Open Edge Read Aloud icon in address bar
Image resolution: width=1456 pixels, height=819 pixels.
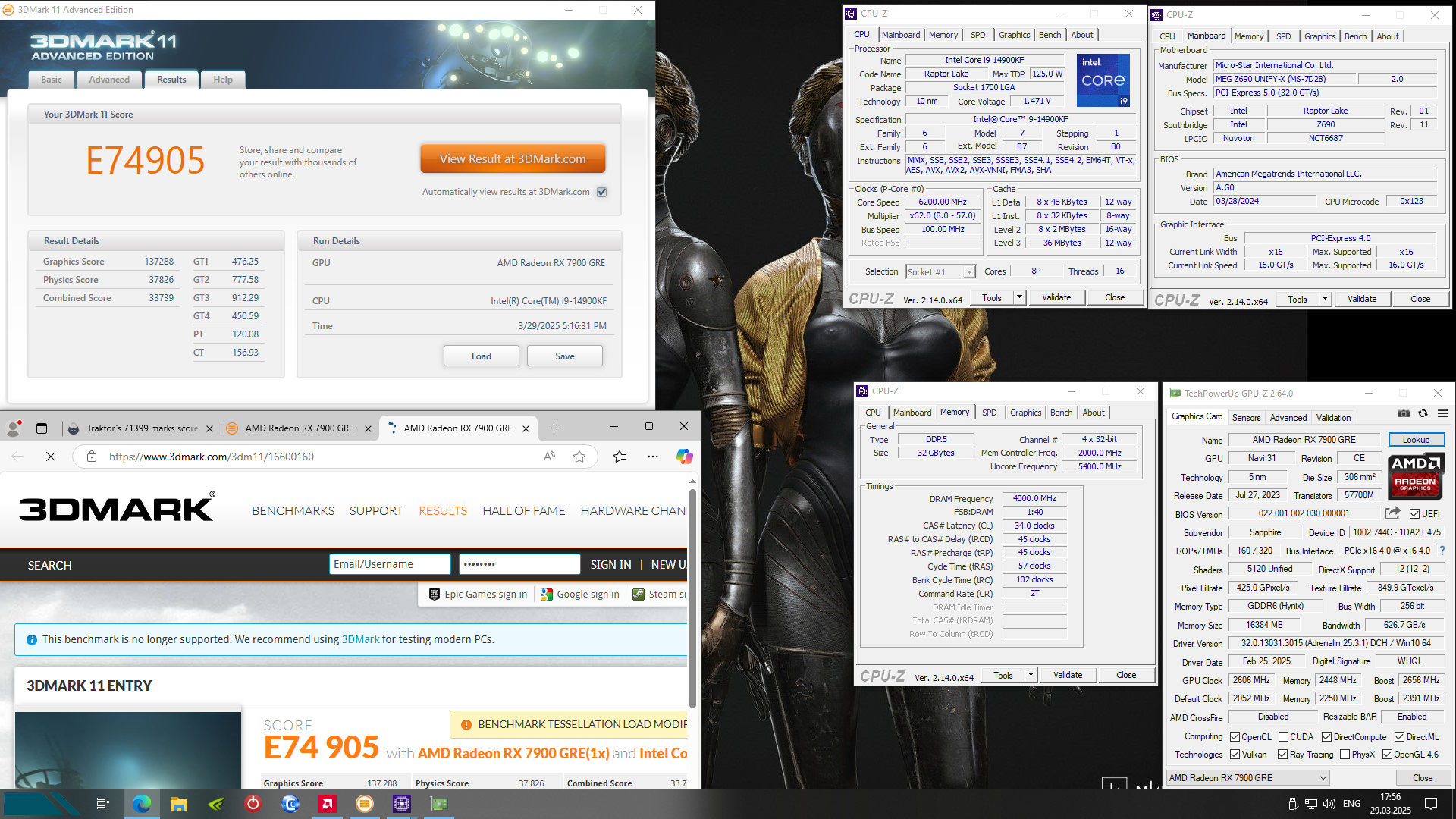click(x=550, y=457)
